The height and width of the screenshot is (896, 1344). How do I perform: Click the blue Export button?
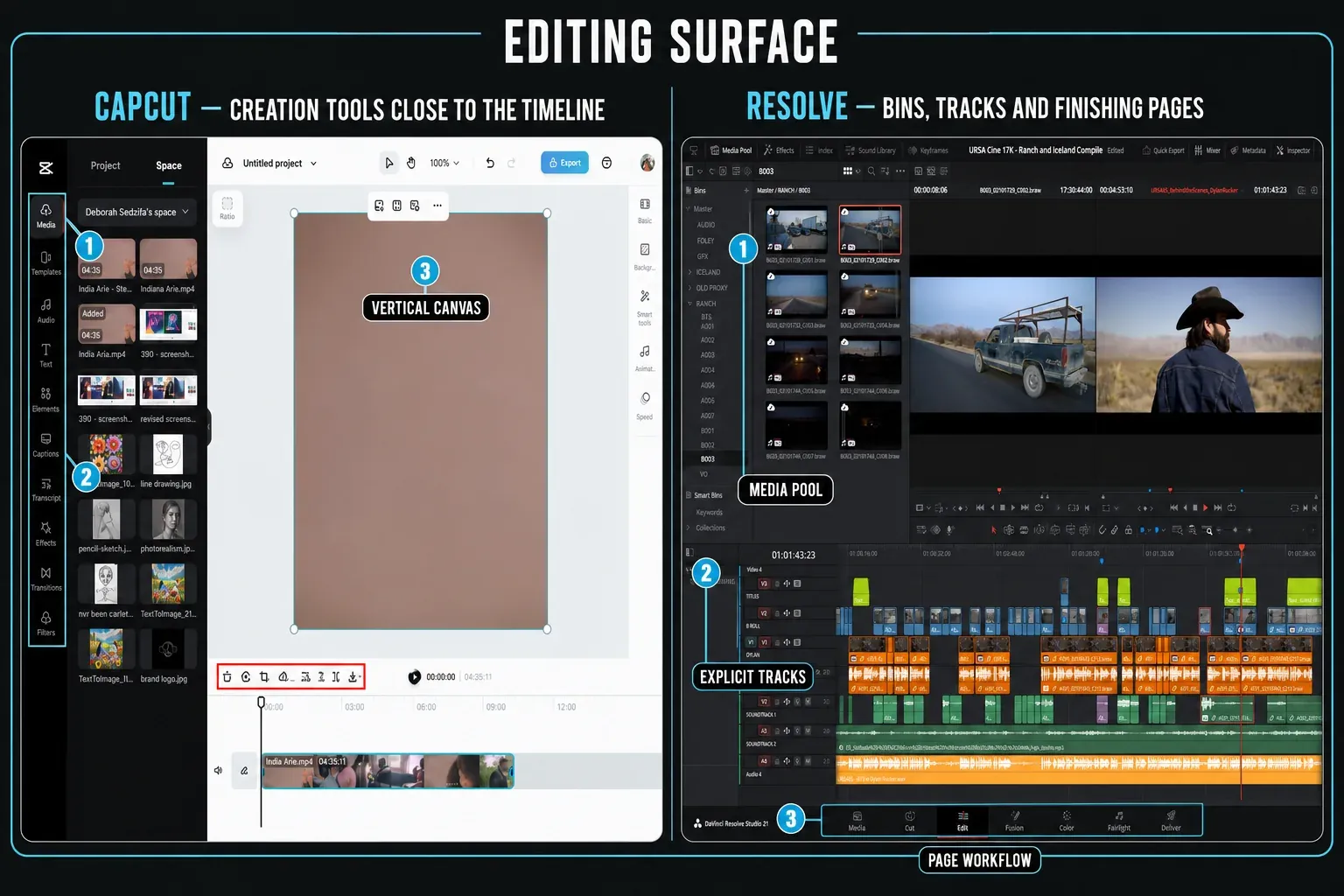pos(564,163)
